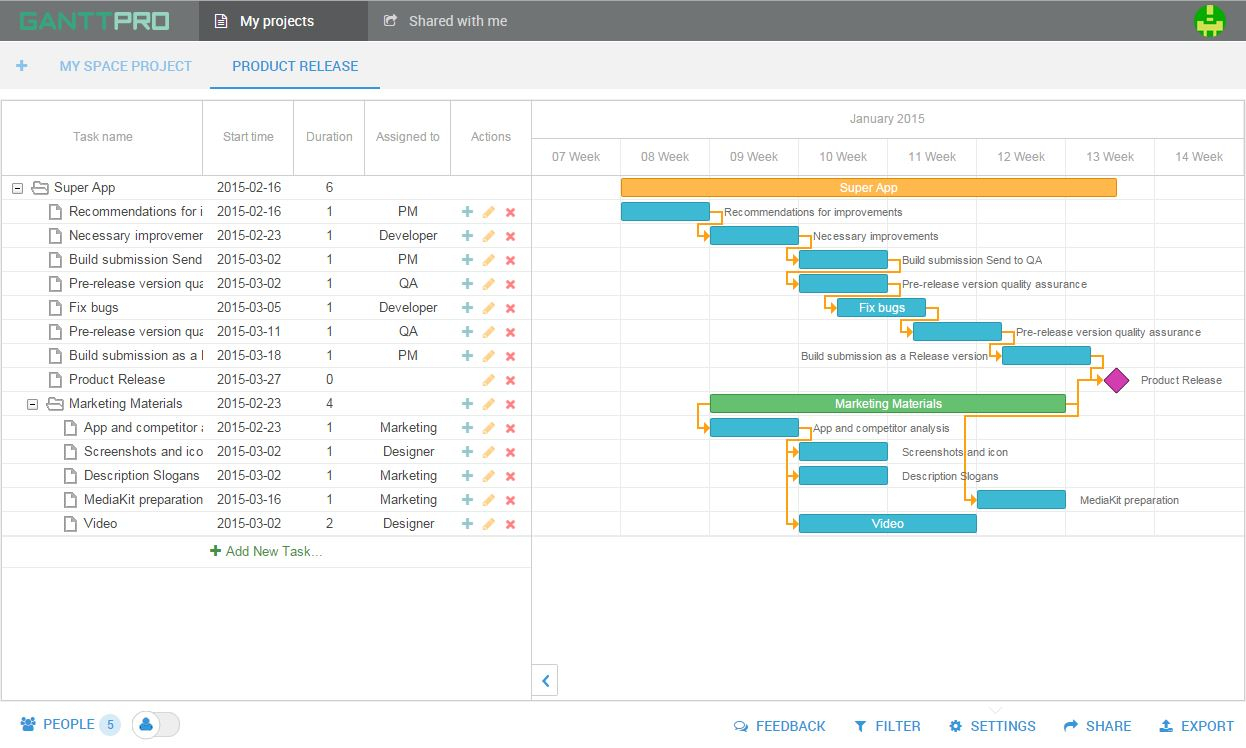Screen dimensions: 1246x748
Task: Click the user avatar in top right
Action: point(1210,21)
